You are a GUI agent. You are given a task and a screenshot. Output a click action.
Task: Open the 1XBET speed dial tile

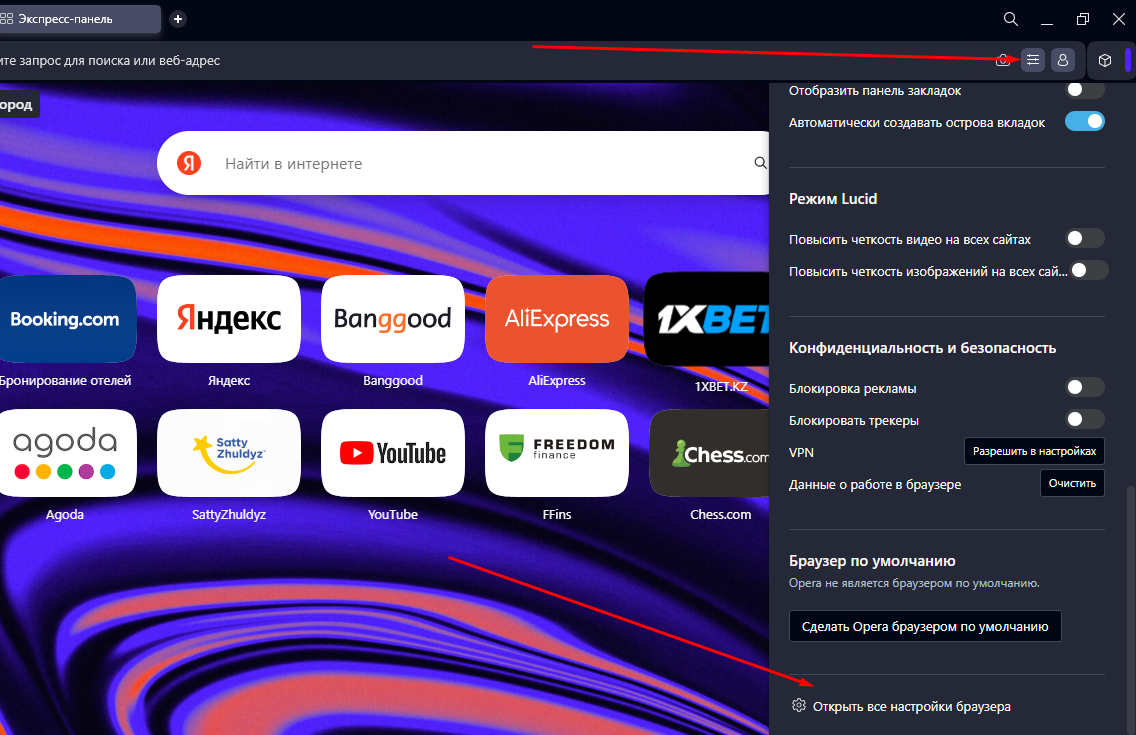(x=707, y=319)
